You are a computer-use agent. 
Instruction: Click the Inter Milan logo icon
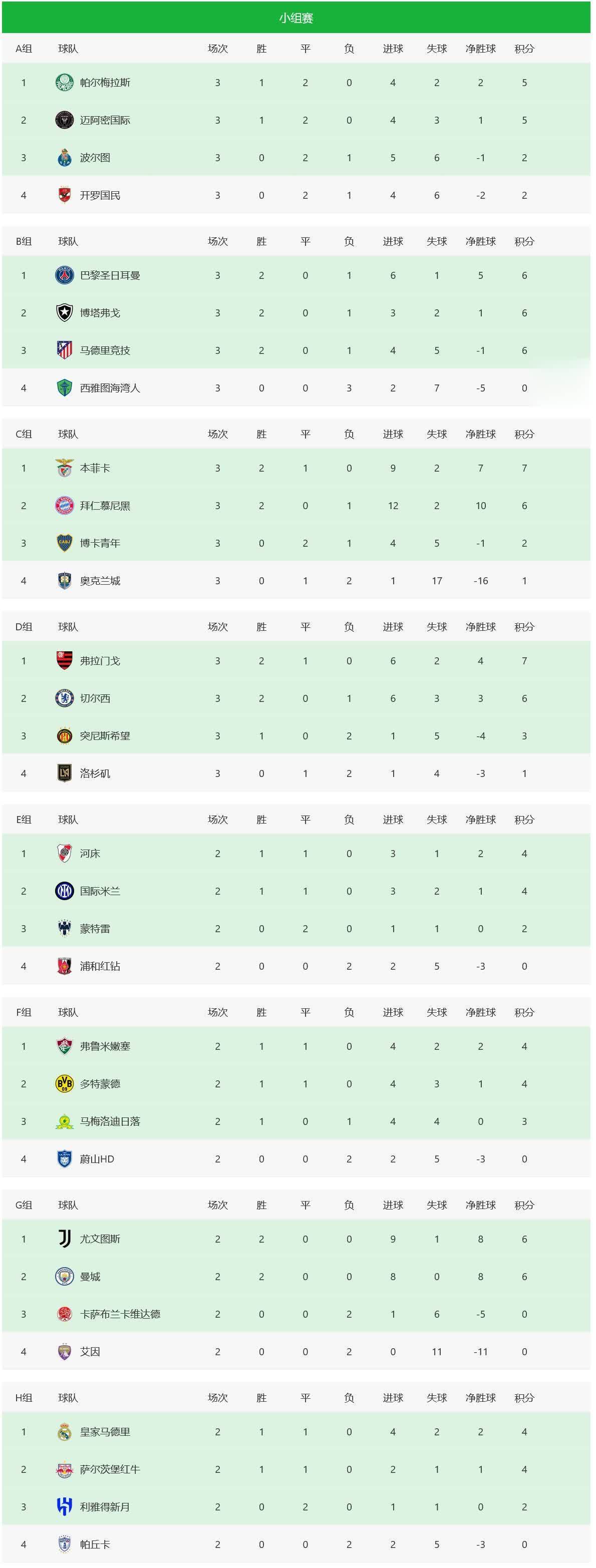tap(65, 892)
